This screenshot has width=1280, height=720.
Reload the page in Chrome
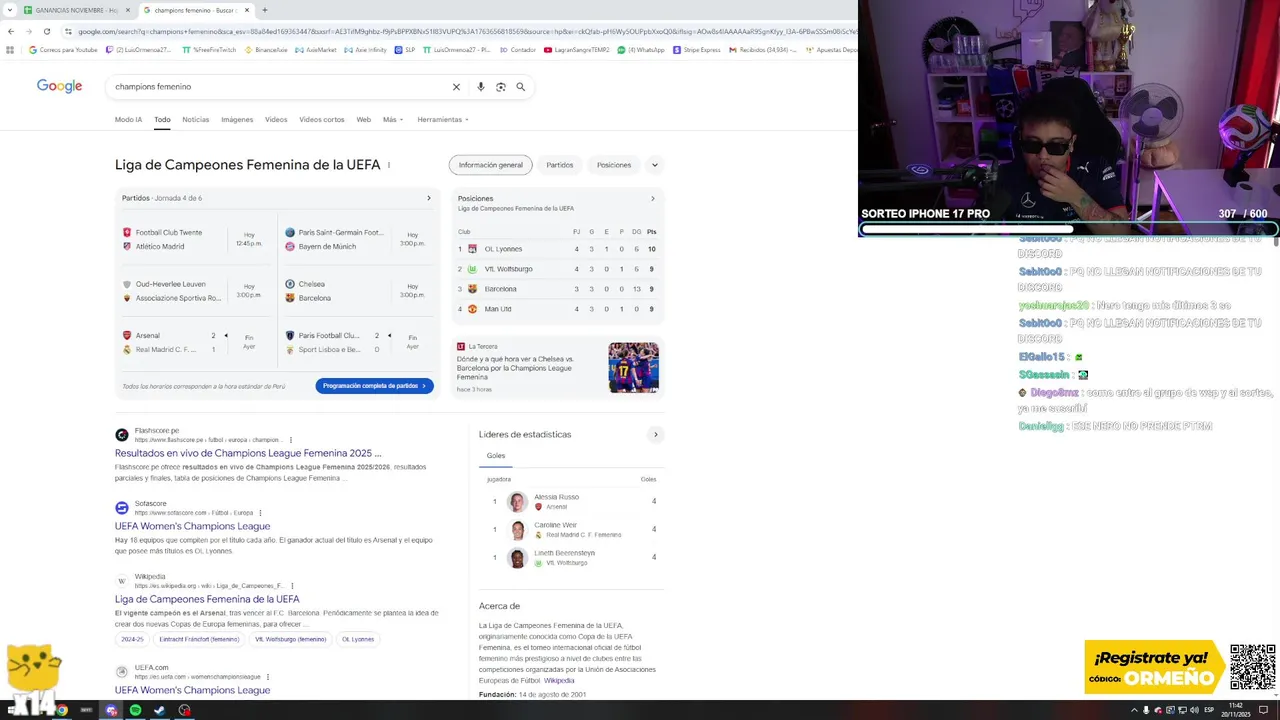pyautogui.click(x=46, y=31)
